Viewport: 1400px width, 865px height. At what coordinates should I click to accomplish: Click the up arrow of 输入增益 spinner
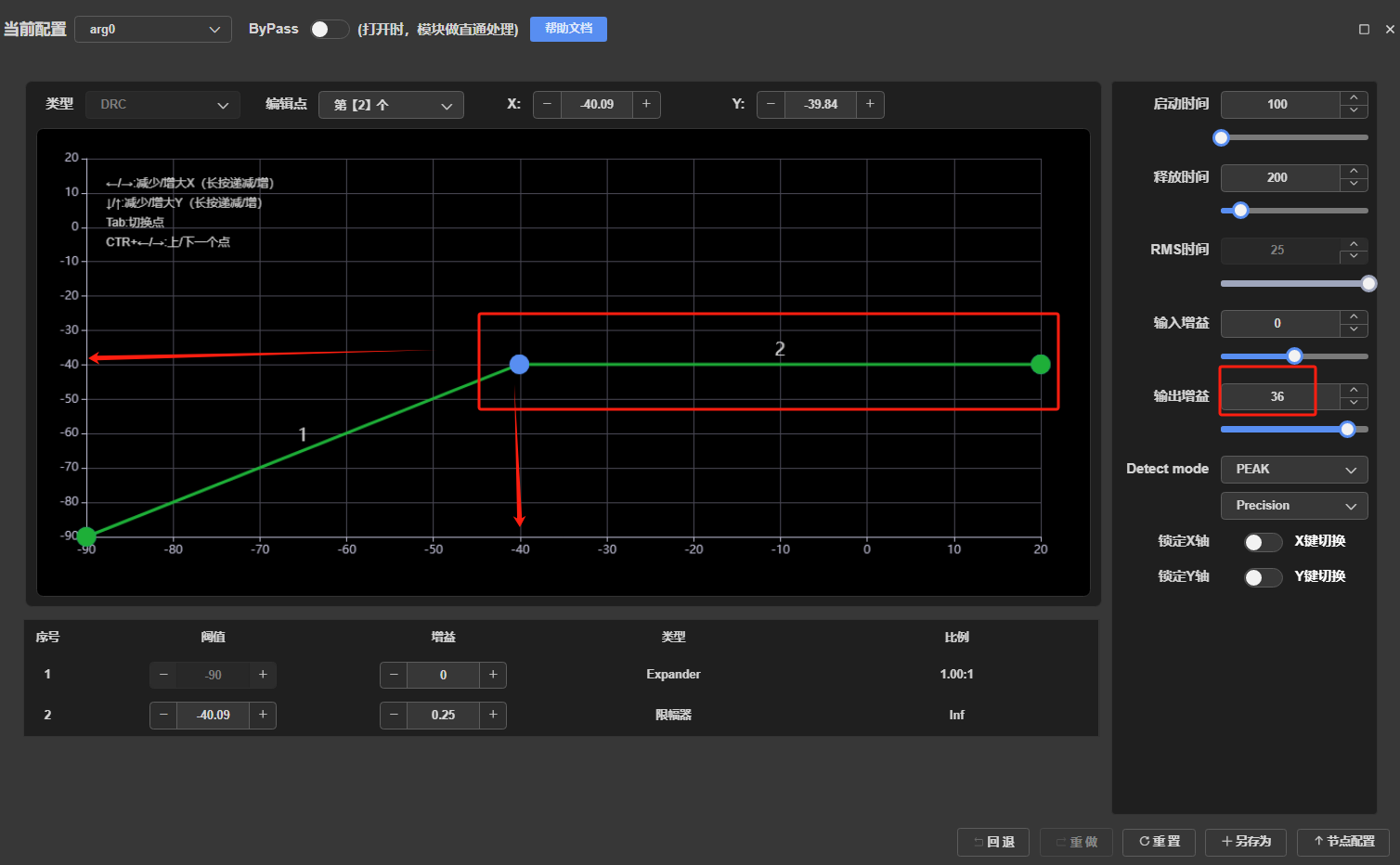click(1355, 316)
